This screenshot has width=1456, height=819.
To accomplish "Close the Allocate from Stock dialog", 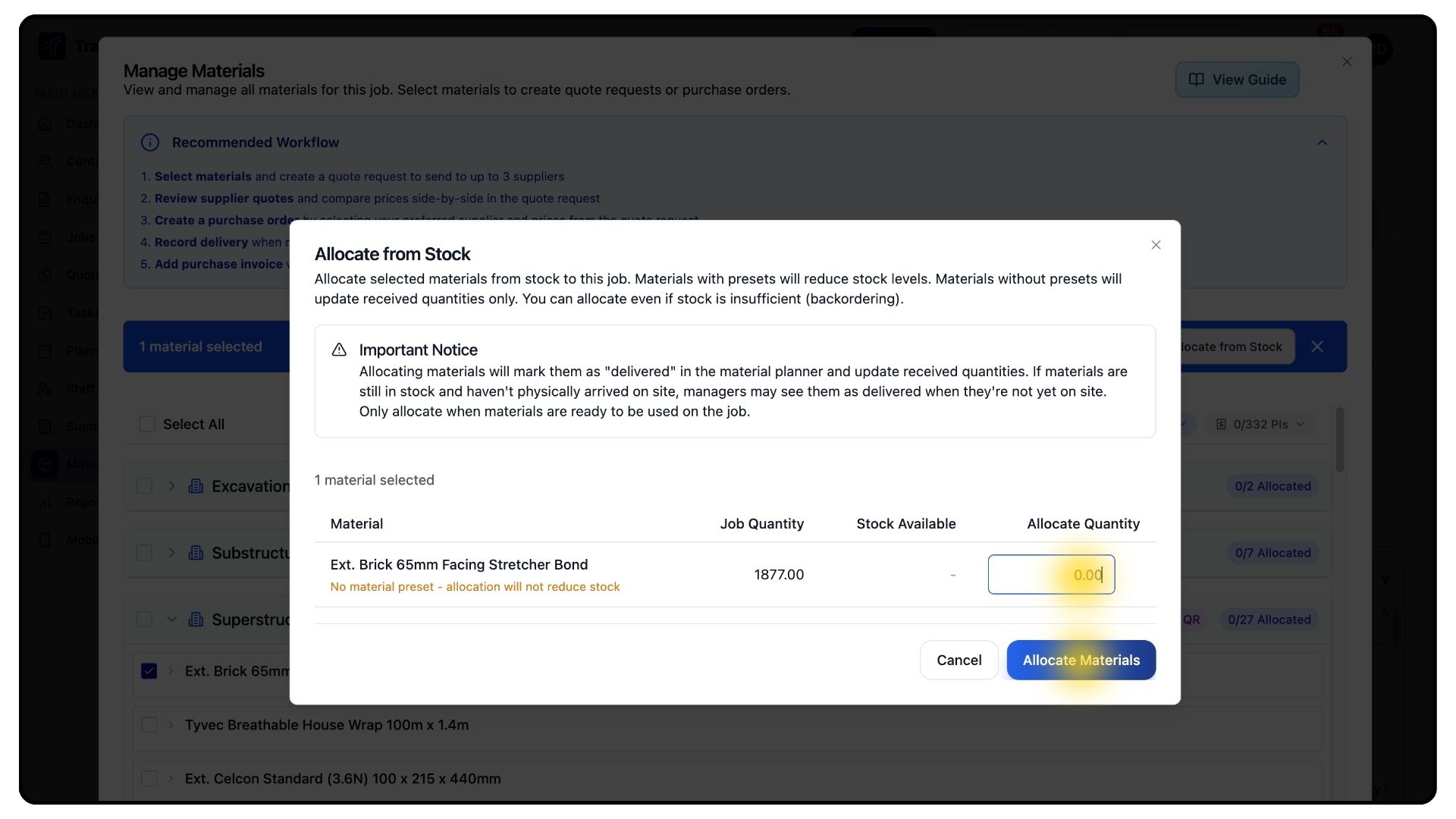I will [1156, 245].
